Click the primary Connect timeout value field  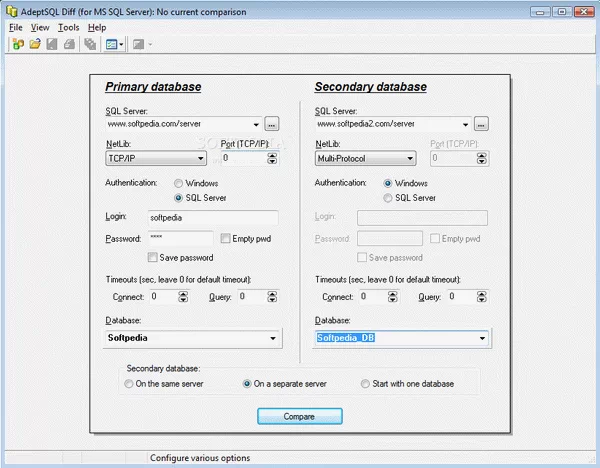coord(164,297)
